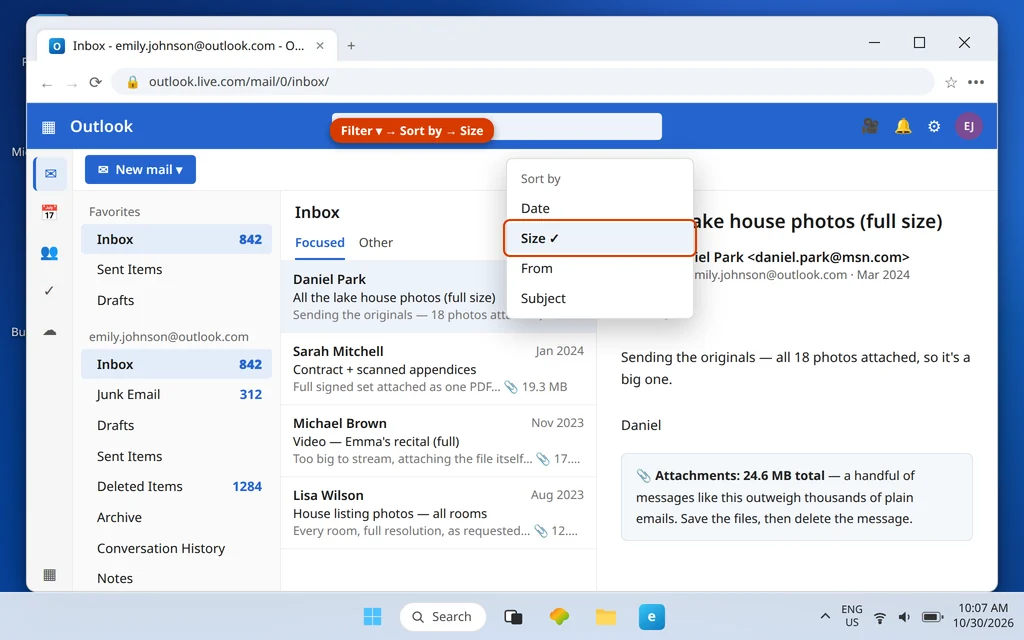Bookmark page with the star icon
The image size is (1024, 640).
[x=951, y=82]
